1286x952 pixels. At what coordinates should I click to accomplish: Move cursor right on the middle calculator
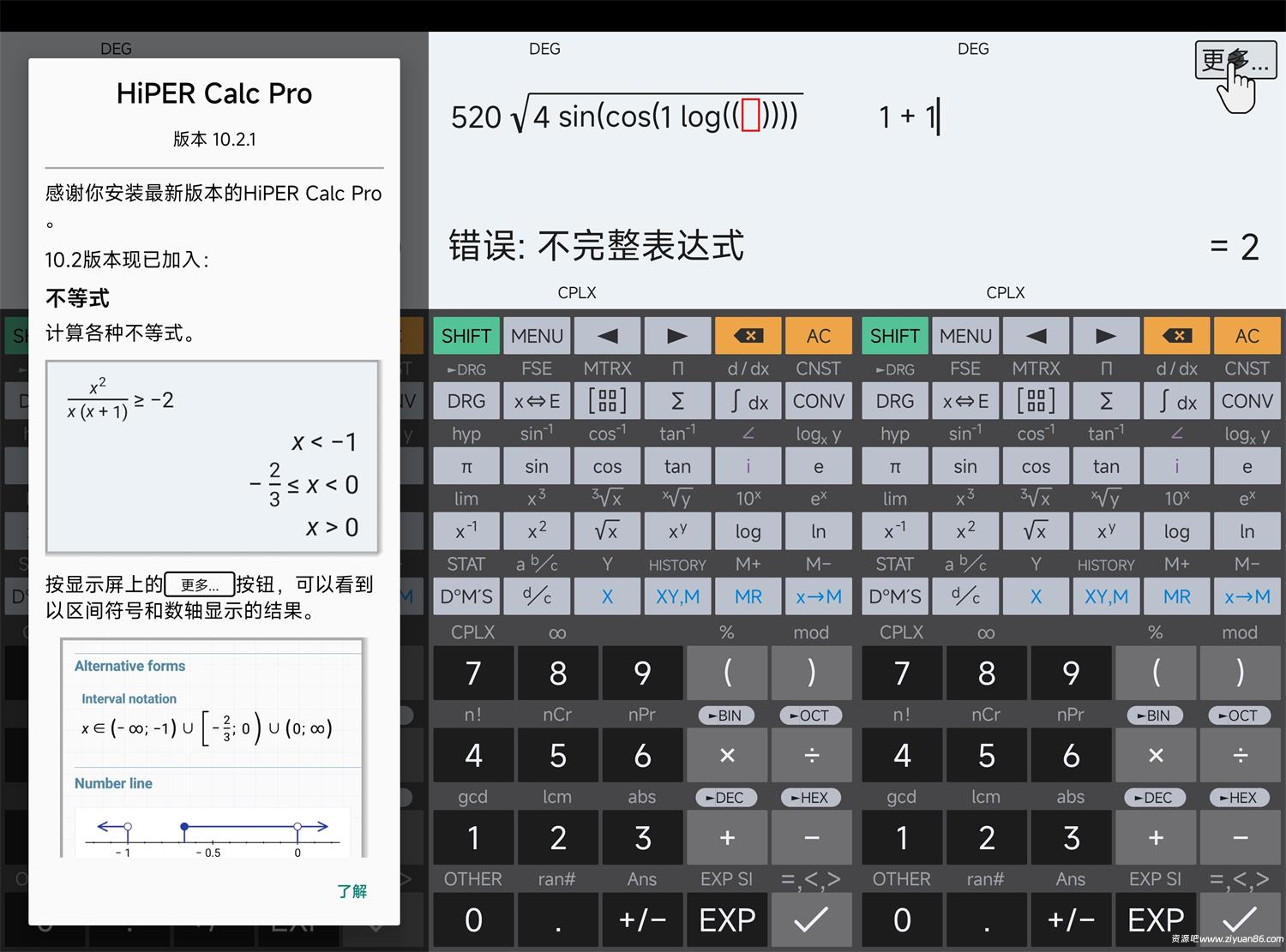677,336
